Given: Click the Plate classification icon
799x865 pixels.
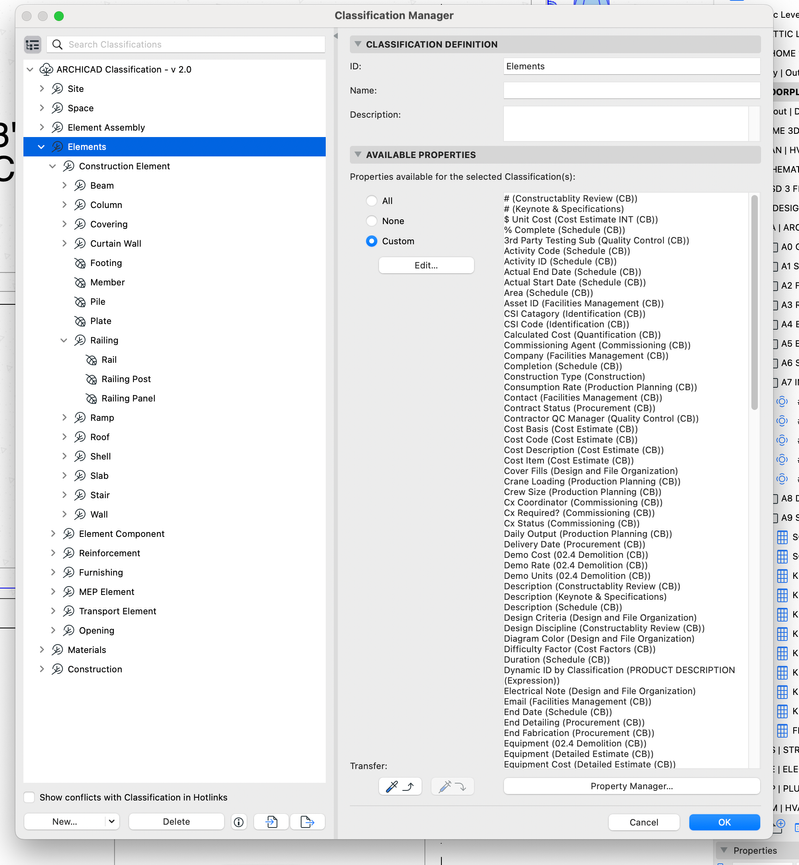Looking at the screenshot, I should pos(80,321).
